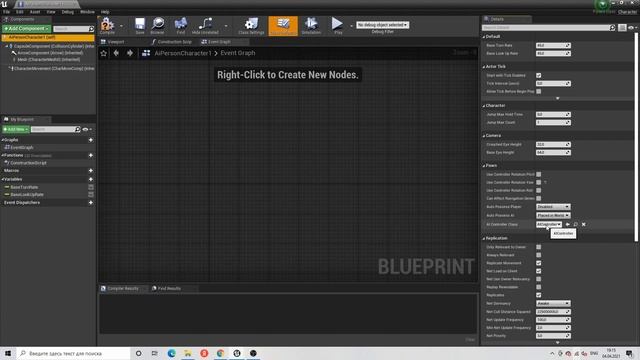Open the debug object filter dropdown
This screenshot has height=360, width=640.
(x=382, y=25)
